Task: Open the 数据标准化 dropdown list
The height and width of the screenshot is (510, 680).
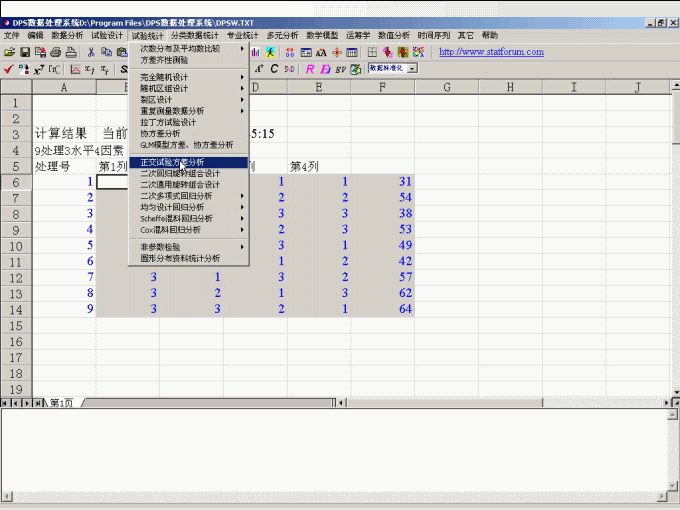Action: click(x=412, y=69)
